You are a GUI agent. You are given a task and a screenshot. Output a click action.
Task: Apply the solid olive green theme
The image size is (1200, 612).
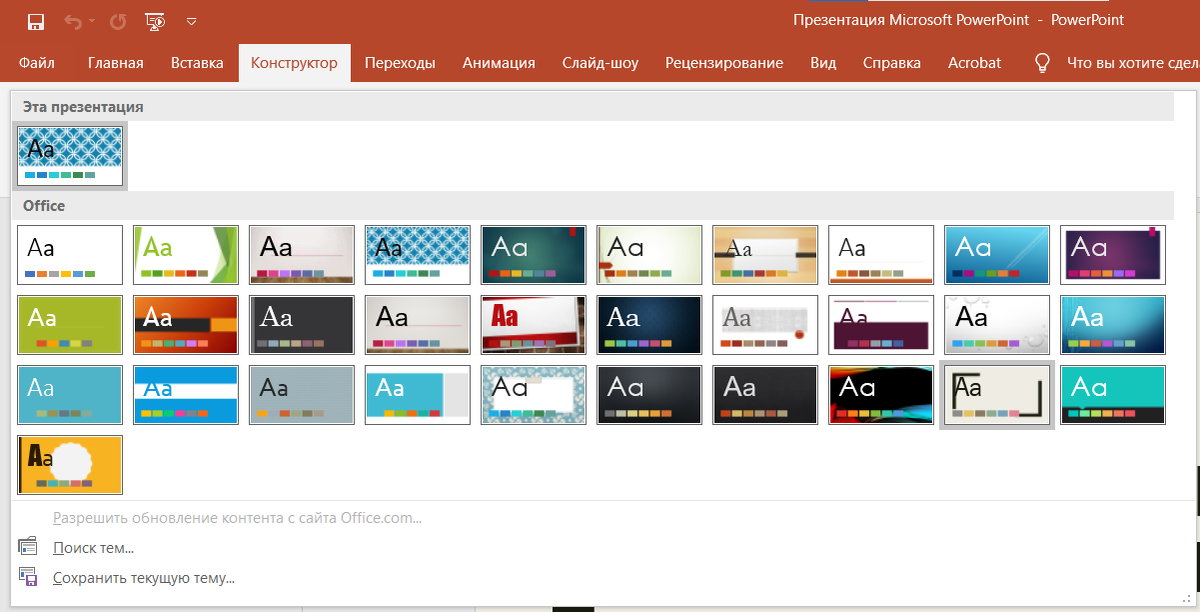[70, 325]
